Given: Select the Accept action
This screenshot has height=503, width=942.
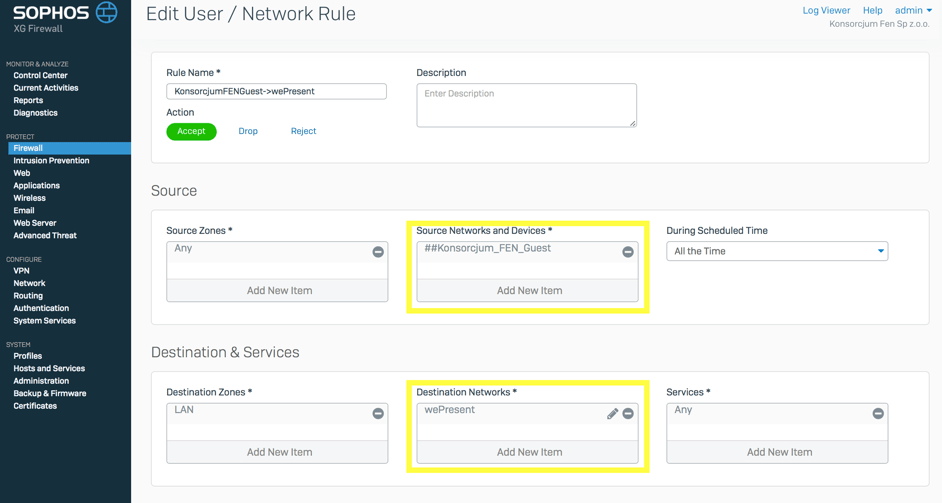Looking at the screenshot, I should [x=191, y=131].
